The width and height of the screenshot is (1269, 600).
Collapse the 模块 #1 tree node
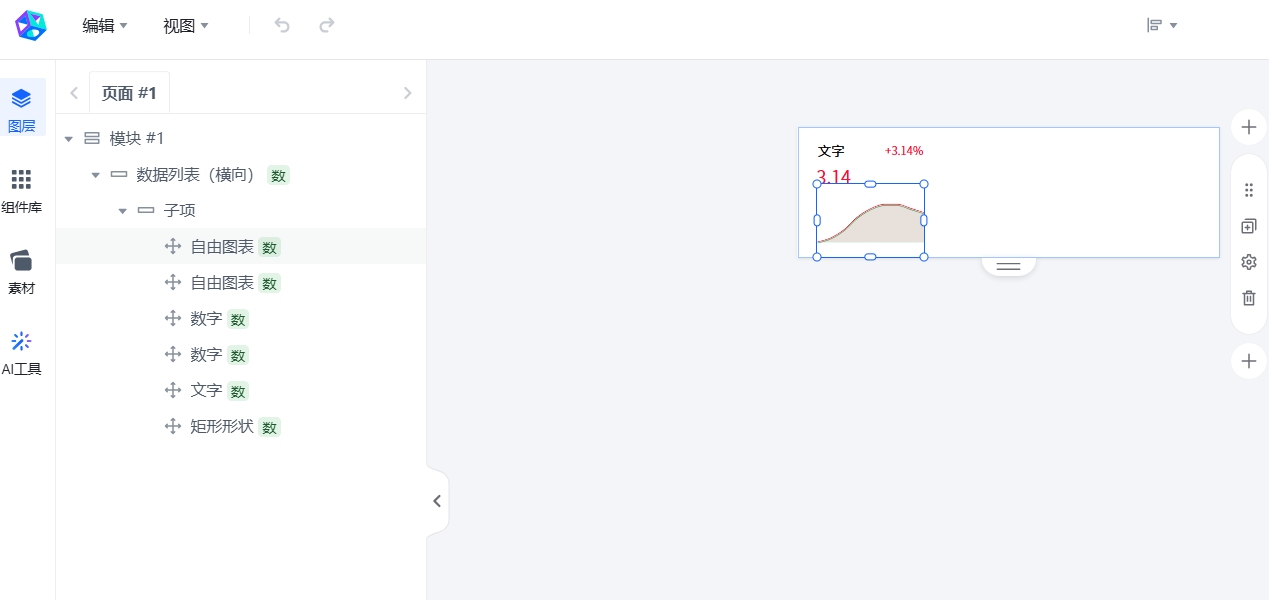69,139
